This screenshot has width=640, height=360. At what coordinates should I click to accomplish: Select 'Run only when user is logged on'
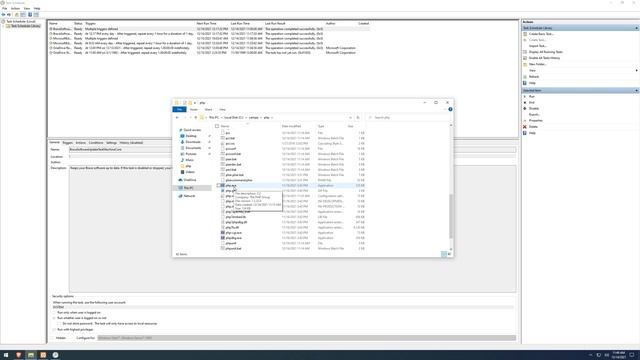tap(54, 313)
